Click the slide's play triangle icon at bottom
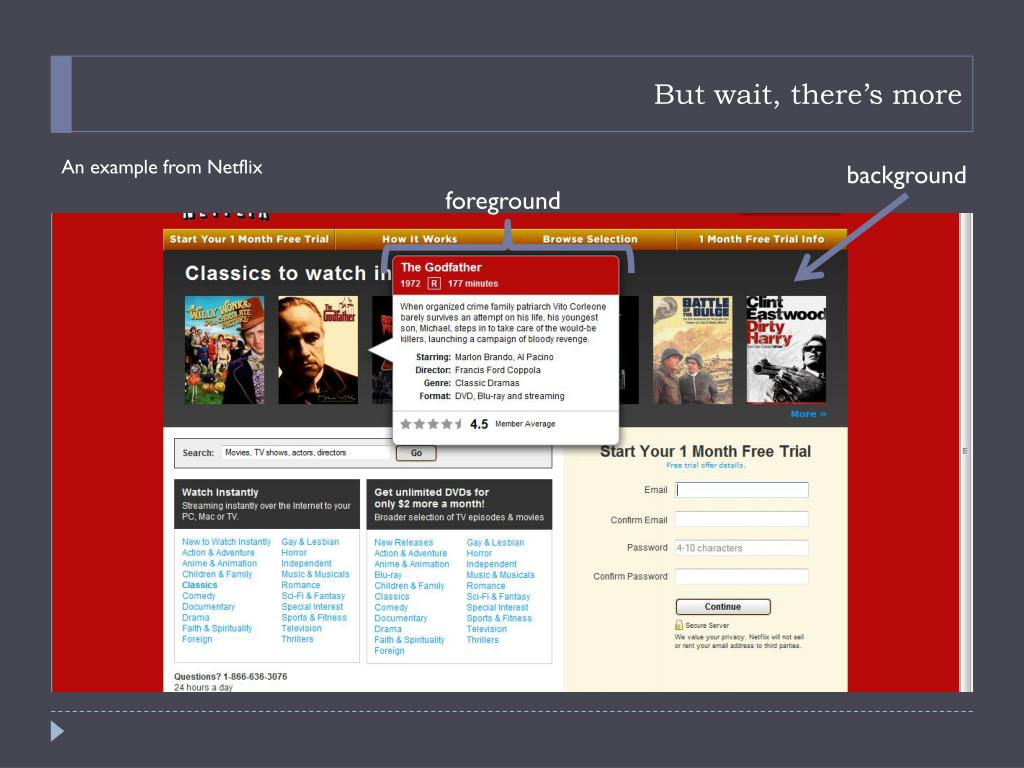 pos(57,731)
